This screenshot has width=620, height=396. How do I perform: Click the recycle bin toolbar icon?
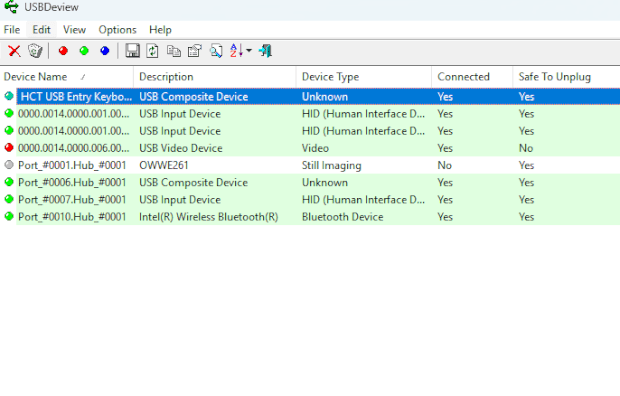[x=35, y=51]
